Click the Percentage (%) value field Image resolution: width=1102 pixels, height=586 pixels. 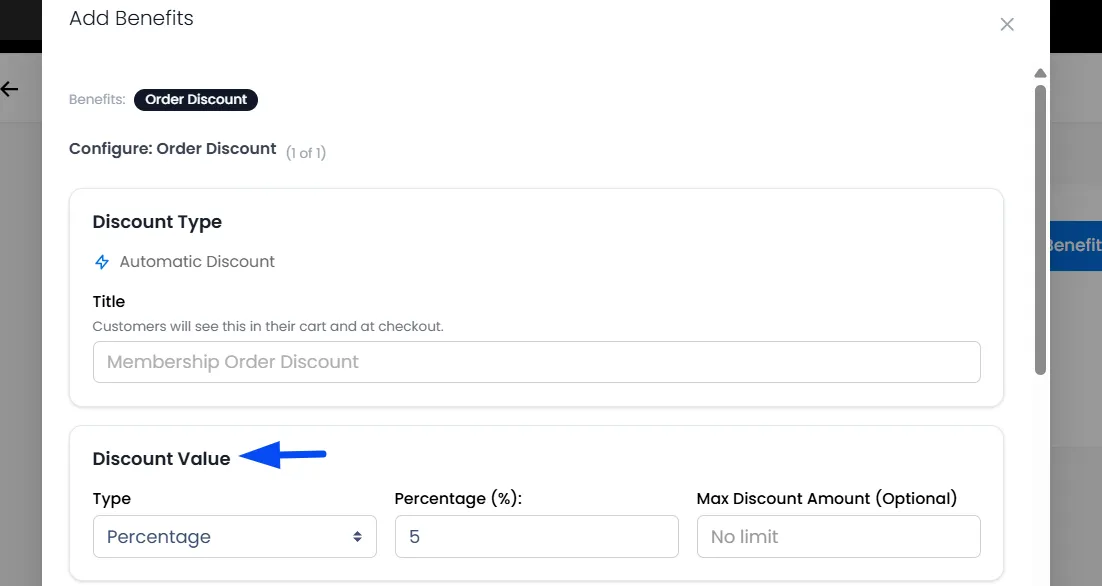click(x=536, y=537)
